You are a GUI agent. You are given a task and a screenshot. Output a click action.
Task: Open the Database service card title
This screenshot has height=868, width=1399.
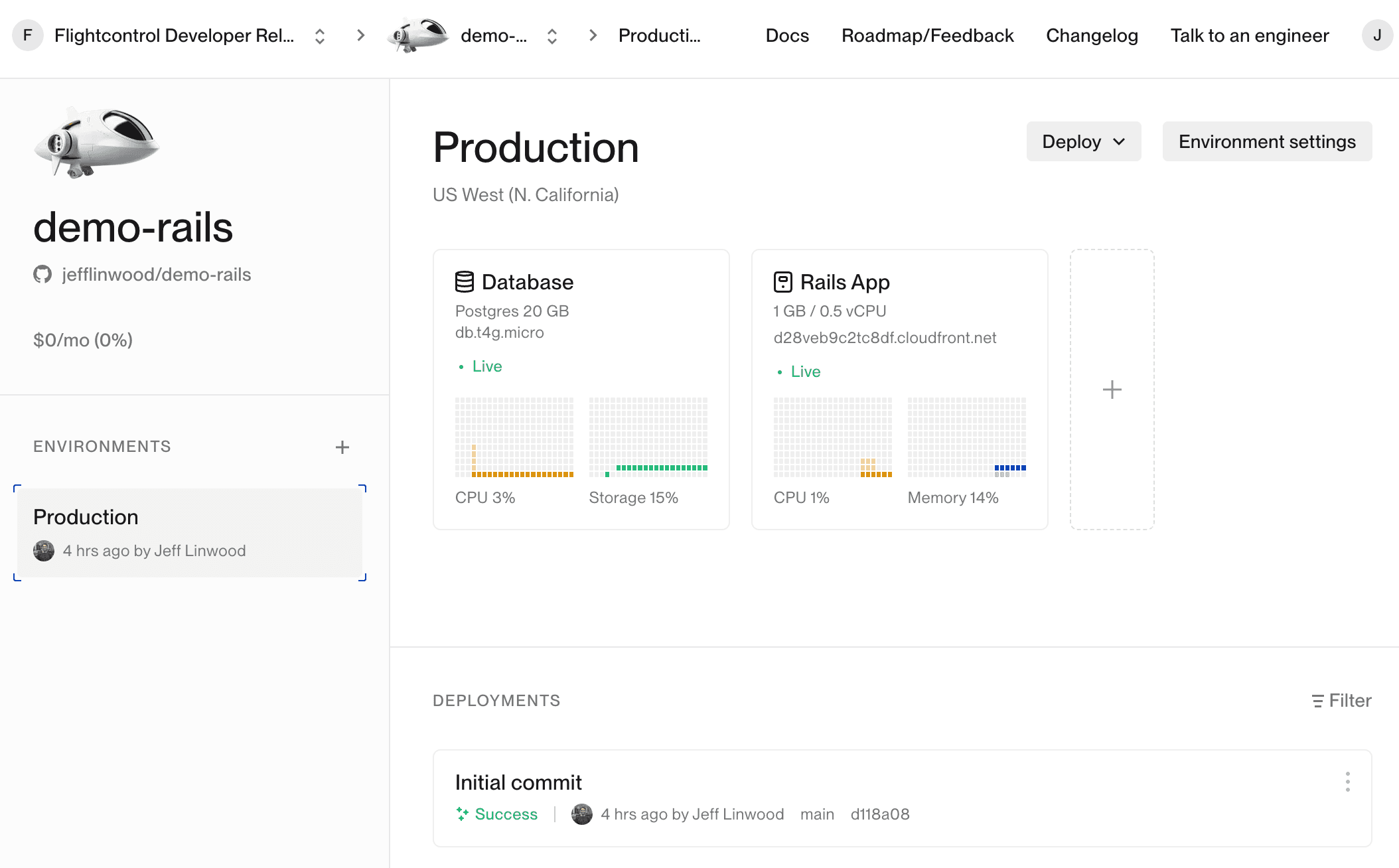point(528,282)
